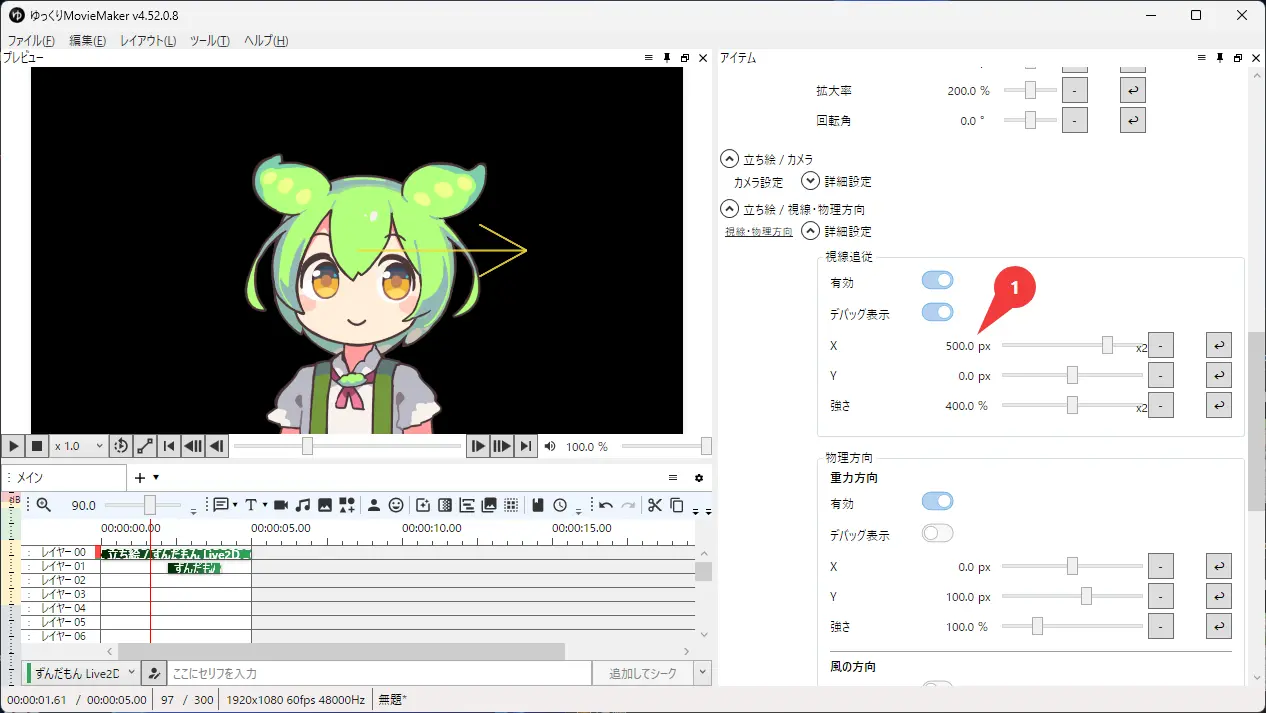Click the minus button for 視線追従 Y
1266x713 pixels.
[1160, 376]
